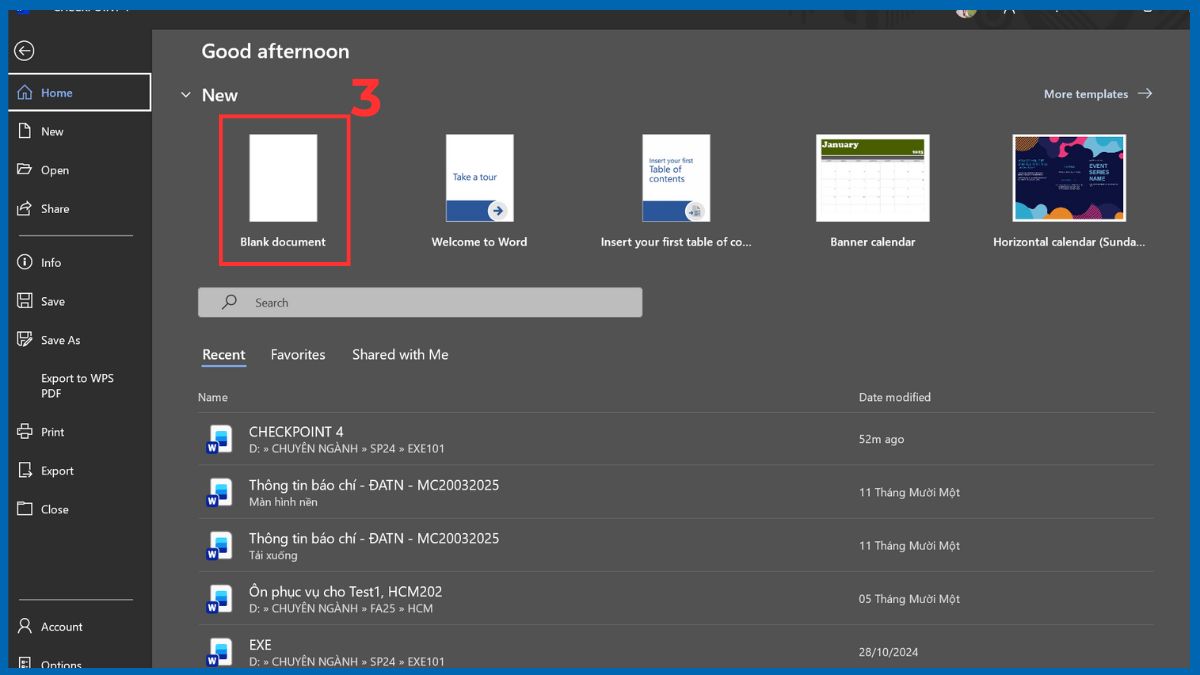Image resolution: width=1200 pixels, height=675 pixels.
Task: Open Account page in sidebar
Action: click(x=61, y=627)
